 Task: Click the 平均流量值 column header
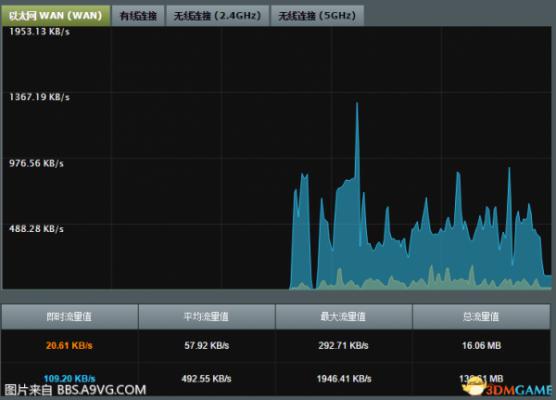point(207,316)
